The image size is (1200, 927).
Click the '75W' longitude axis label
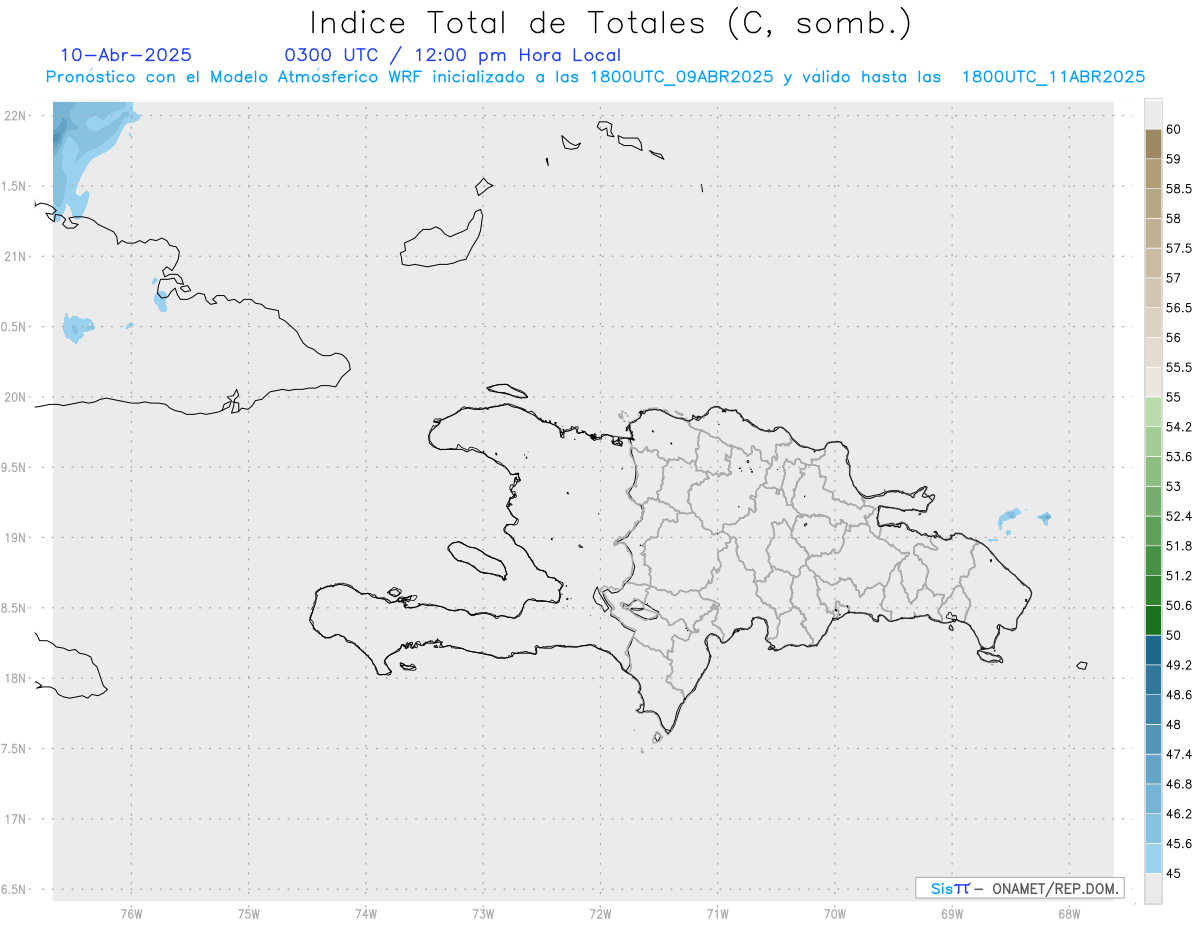[248, 913]
